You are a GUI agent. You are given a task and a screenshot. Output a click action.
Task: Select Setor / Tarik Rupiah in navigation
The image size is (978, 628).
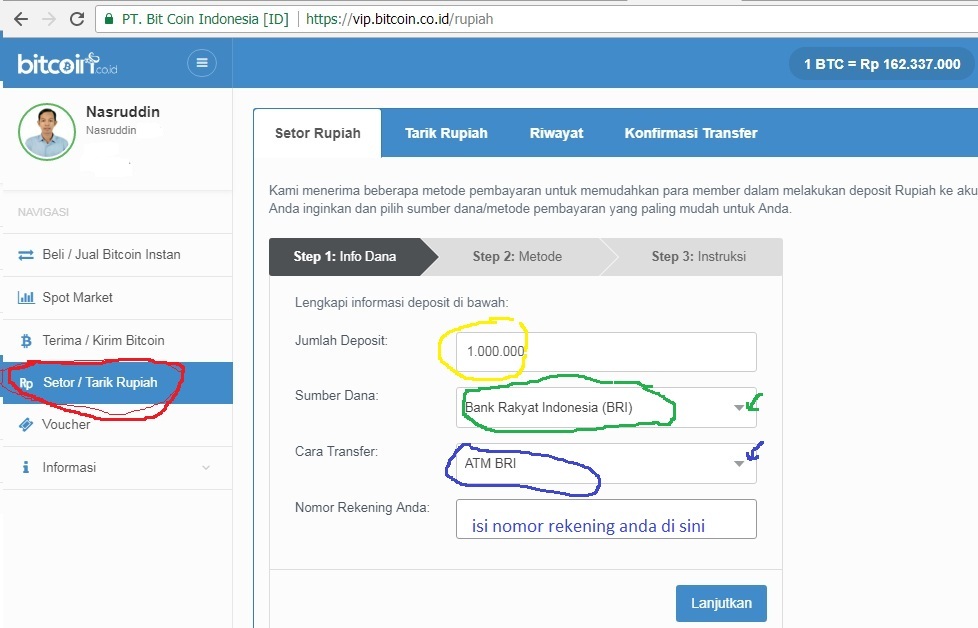click(118, 383)
